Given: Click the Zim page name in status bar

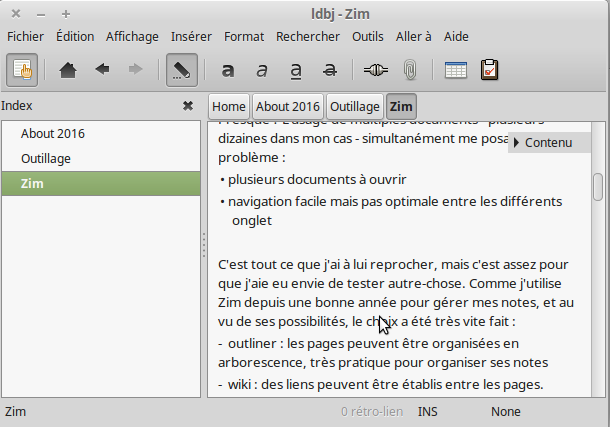Looking at the screenshot, I should pyautogui.click(x=15, y=411).
